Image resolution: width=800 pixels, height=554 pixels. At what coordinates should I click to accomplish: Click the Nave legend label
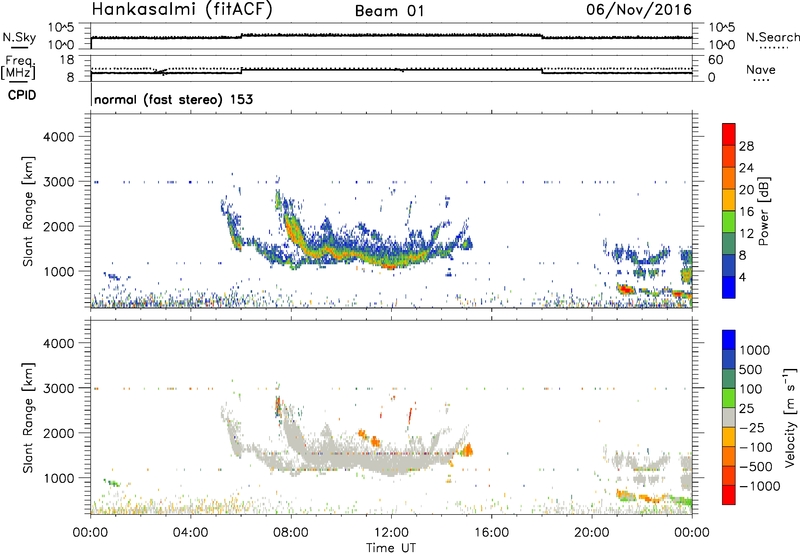761,69
